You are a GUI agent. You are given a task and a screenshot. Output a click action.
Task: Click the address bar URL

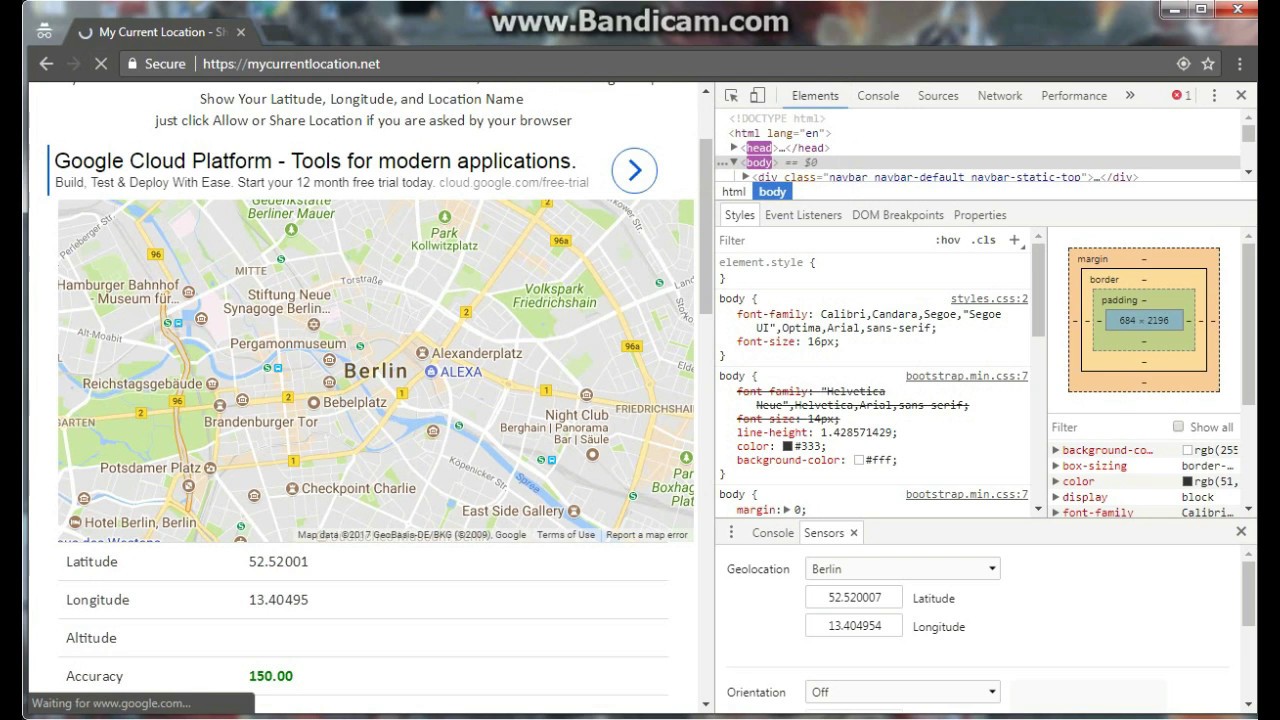[291, 63]
